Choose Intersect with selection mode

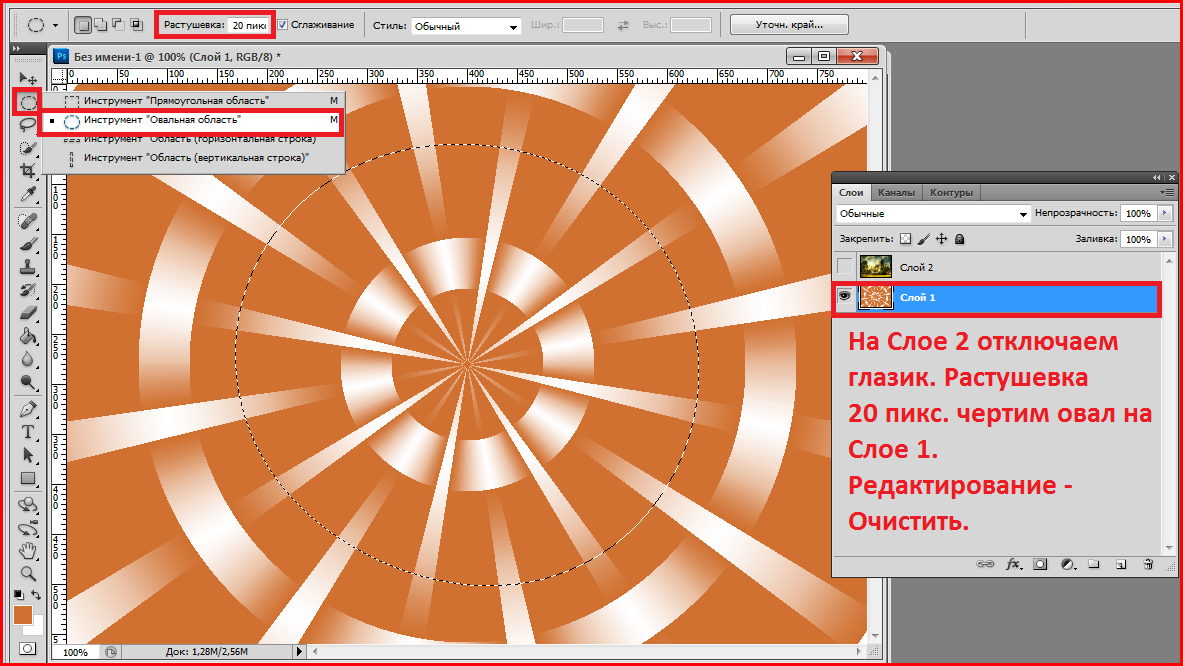click(x=137, y=25)
